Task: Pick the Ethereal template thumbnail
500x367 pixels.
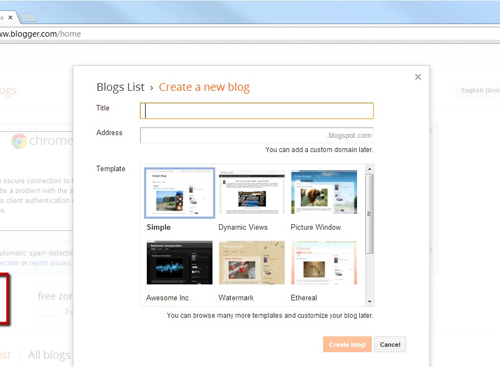Action: point(324,263)
